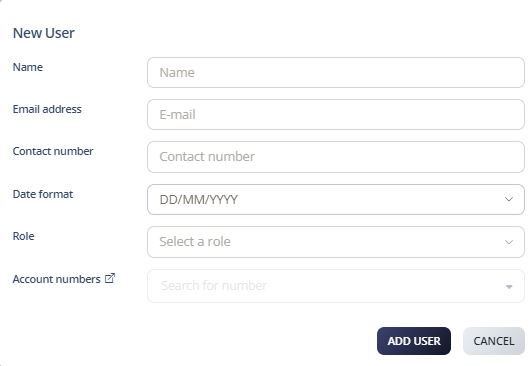Open the Account numbers search dropdown box
This screenshot has height=366, width=531.
(336, 286)
